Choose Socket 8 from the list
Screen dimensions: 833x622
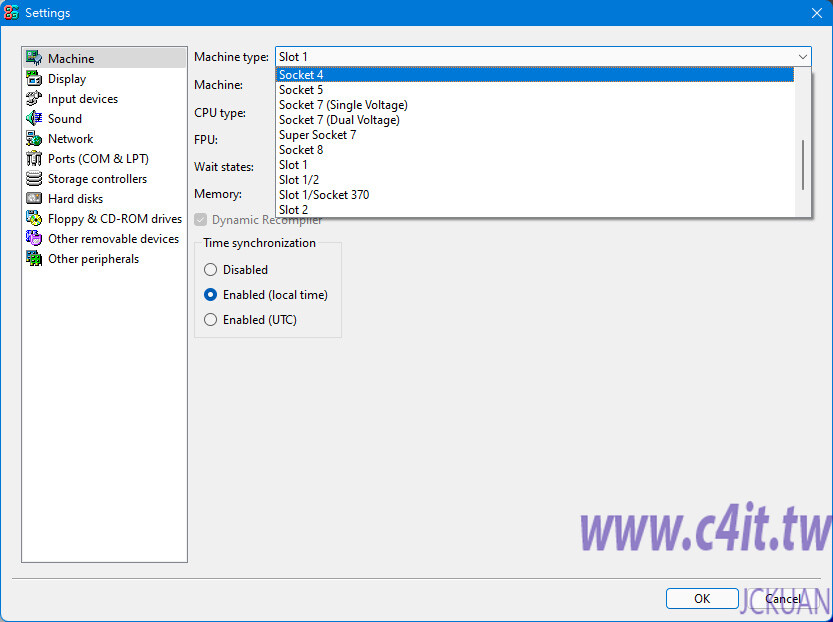(534, 150)
